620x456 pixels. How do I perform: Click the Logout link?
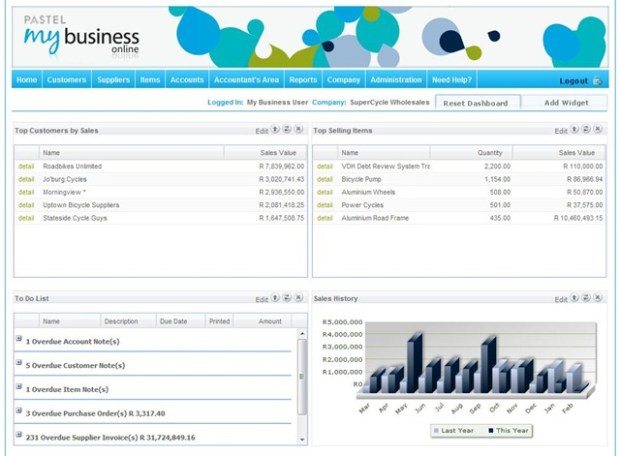(x=573, y=81)
